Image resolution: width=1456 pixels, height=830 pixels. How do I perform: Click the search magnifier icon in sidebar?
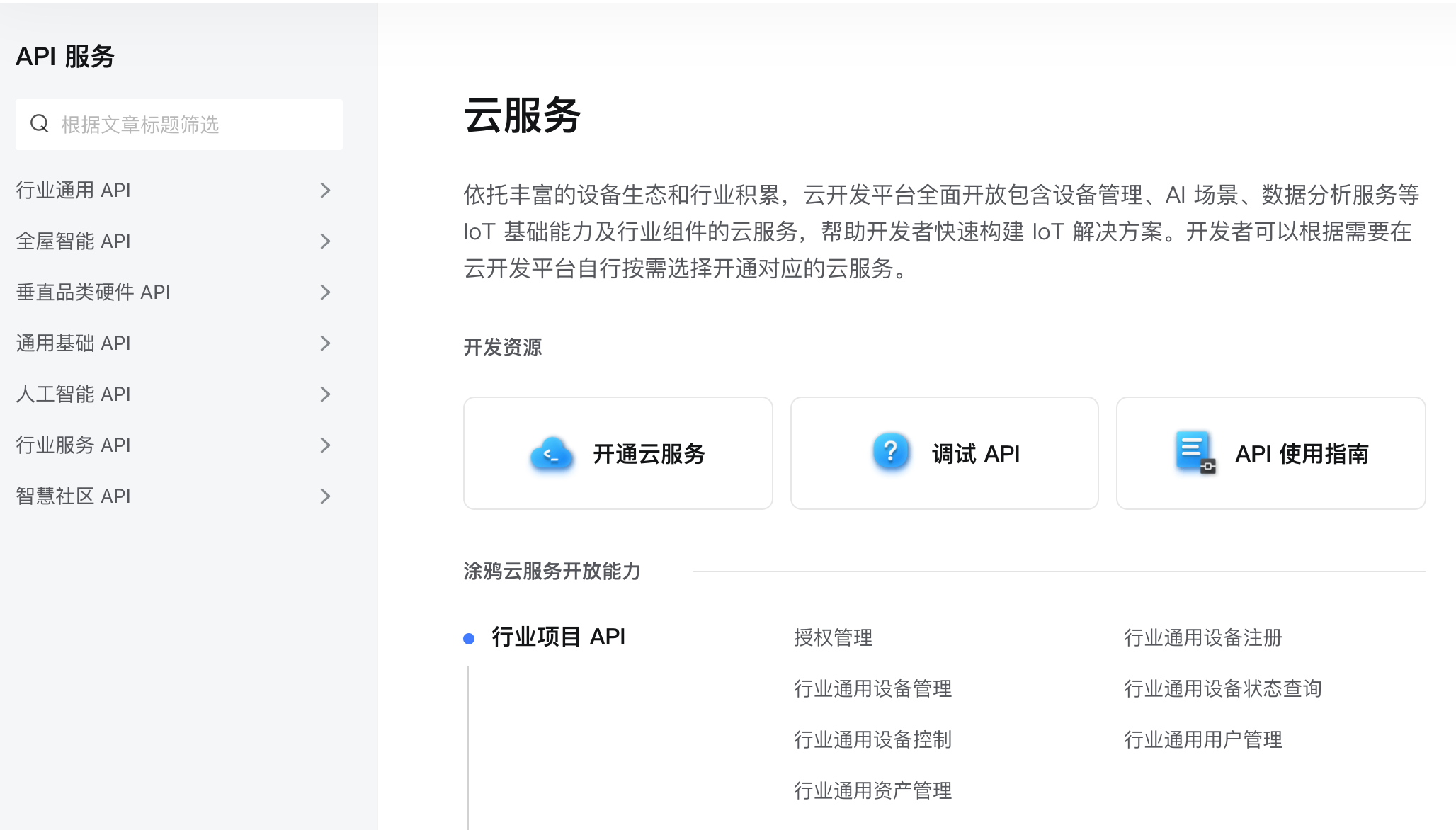(x=40, y=125)
